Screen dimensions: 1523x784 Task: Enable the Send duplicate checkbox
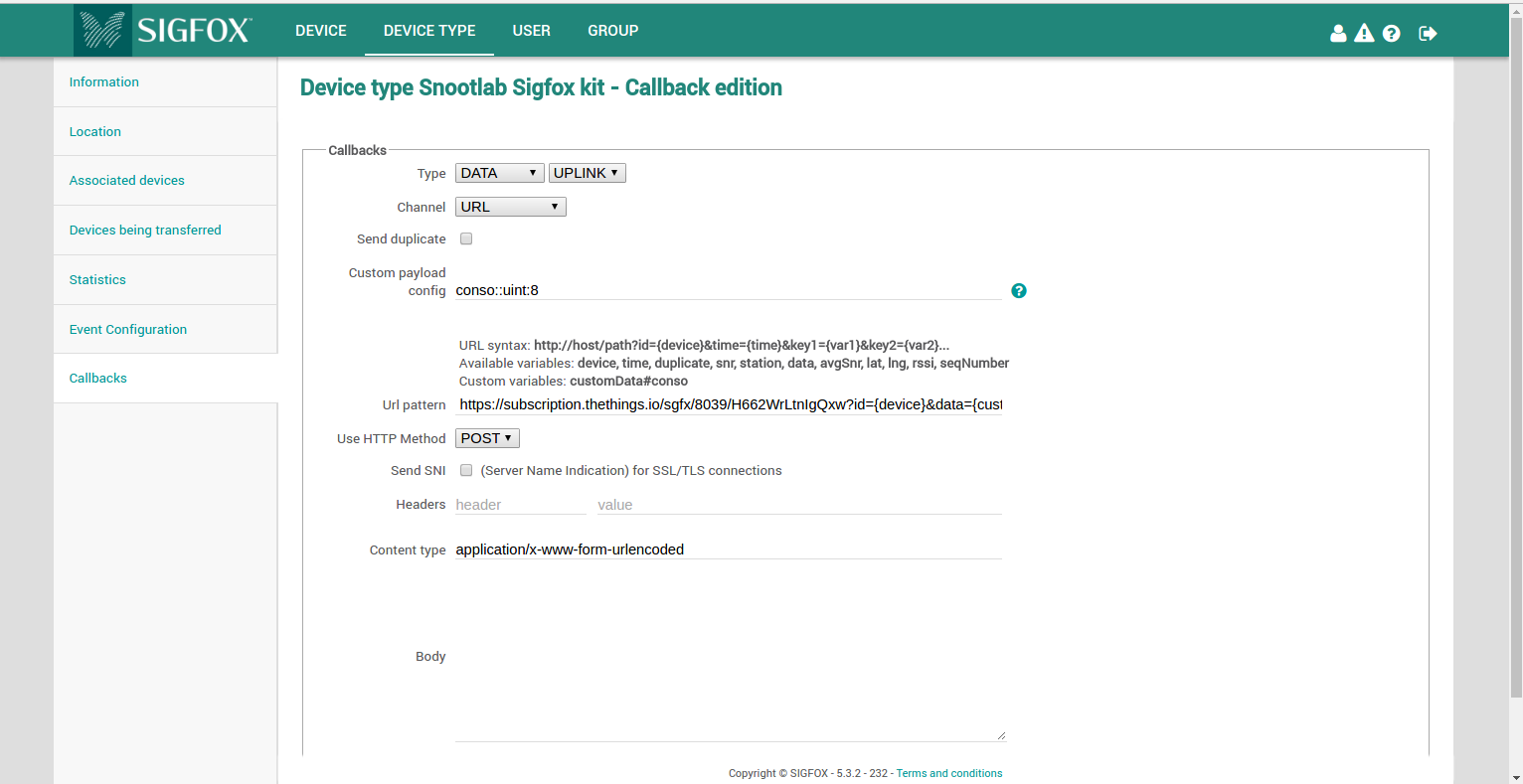[466, 238]
